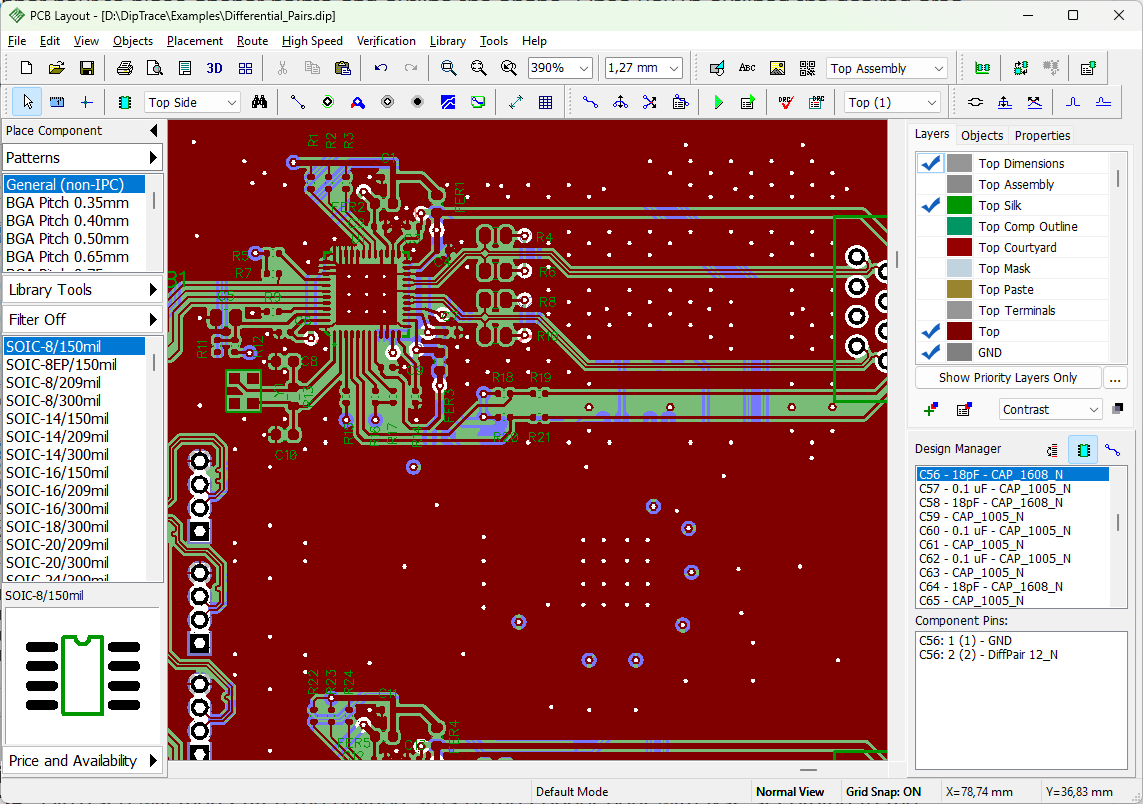Click the Paste clipboard icon

click(x=343, y=68)
